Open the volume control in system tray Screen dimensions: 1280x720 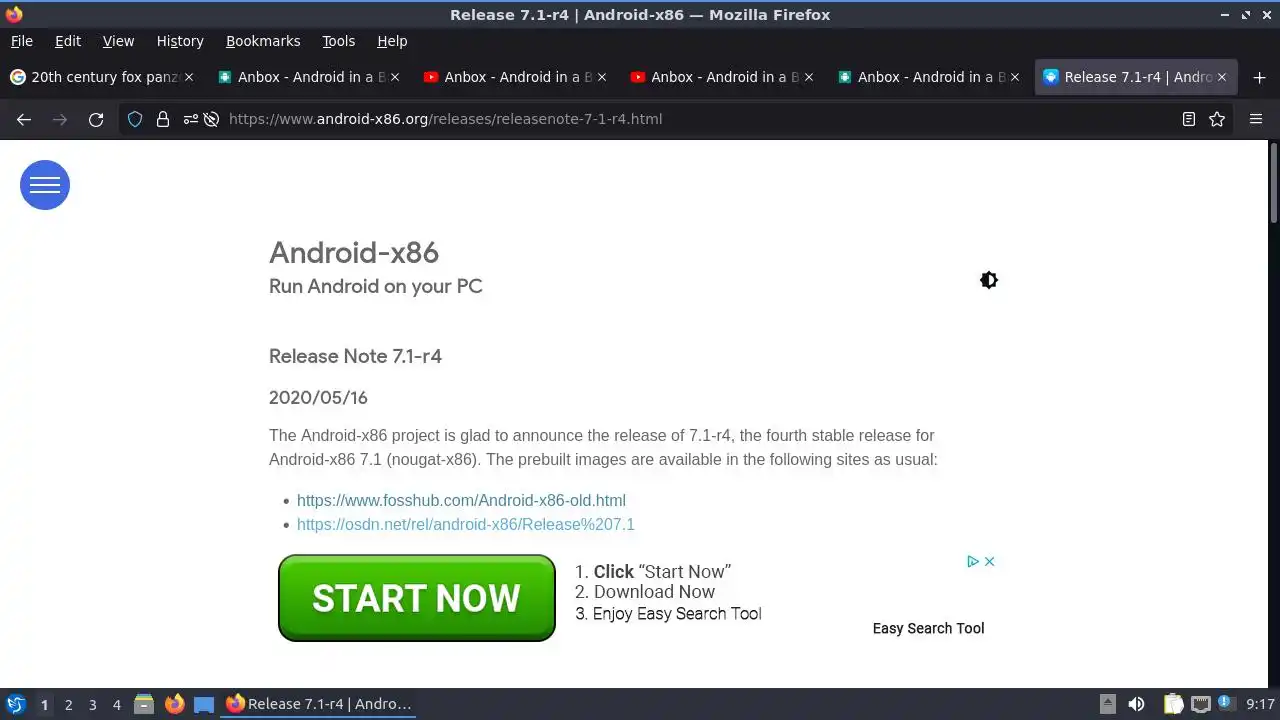coord(1136,704)
